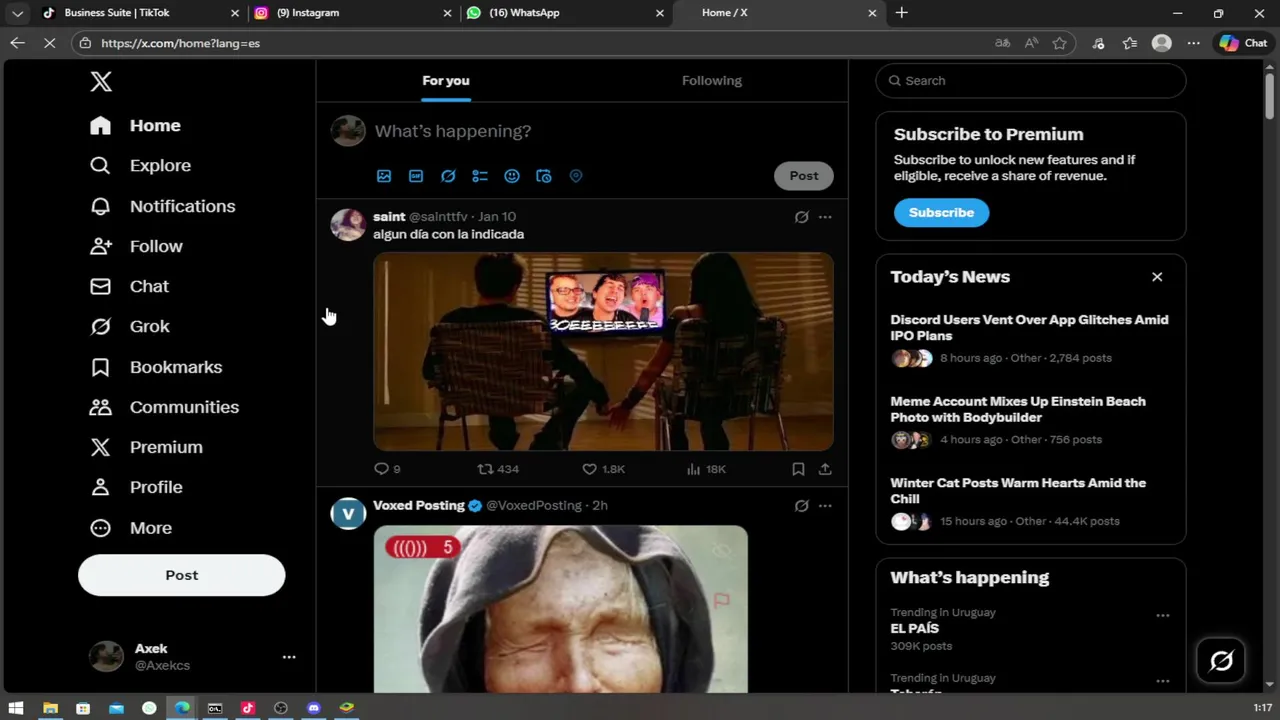The width and height of the screenshot is (1280, 720).
Task: Click the gray Post button in composer
Action: pos(804,176)
